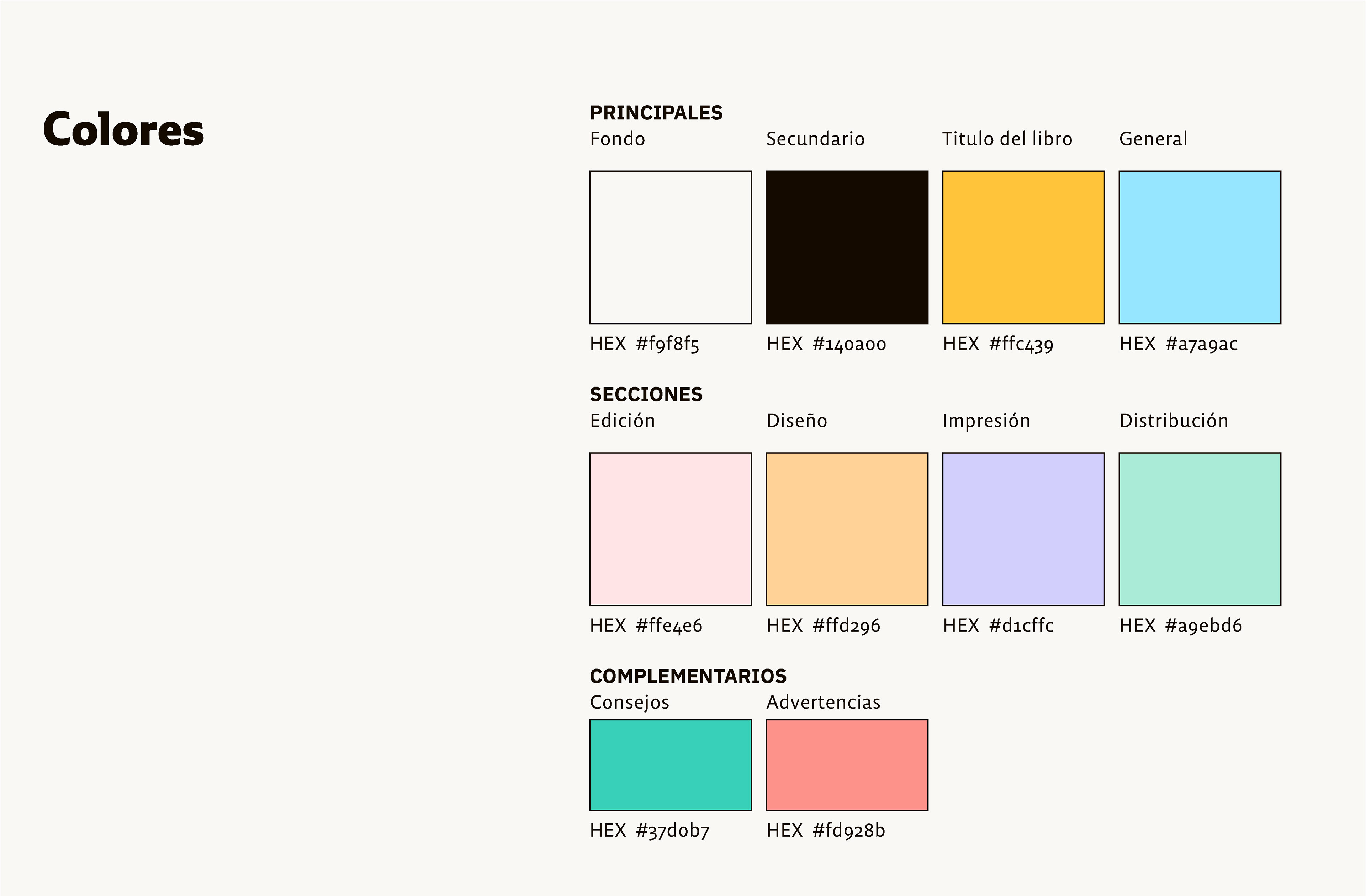
Task: Click the HEX #fd928b code text
Action: [x=825, y=831]
